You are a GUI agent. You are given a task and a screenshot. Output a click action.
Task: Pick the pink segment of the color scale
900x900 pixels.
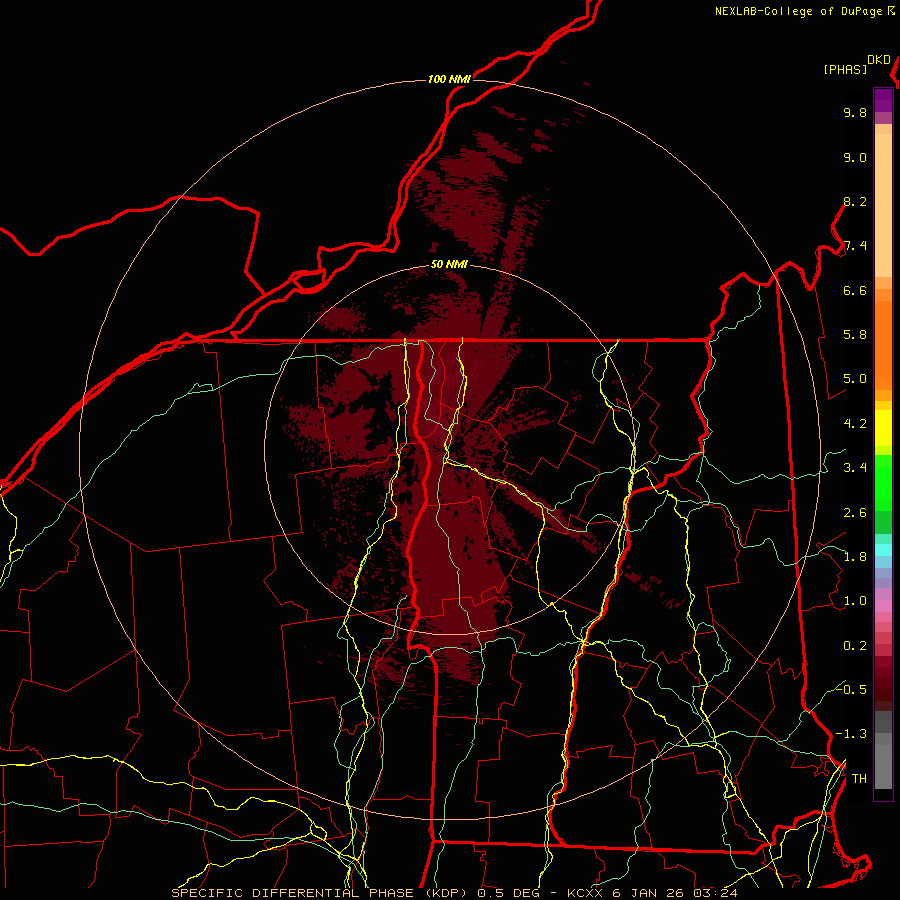tap(883, 606)
